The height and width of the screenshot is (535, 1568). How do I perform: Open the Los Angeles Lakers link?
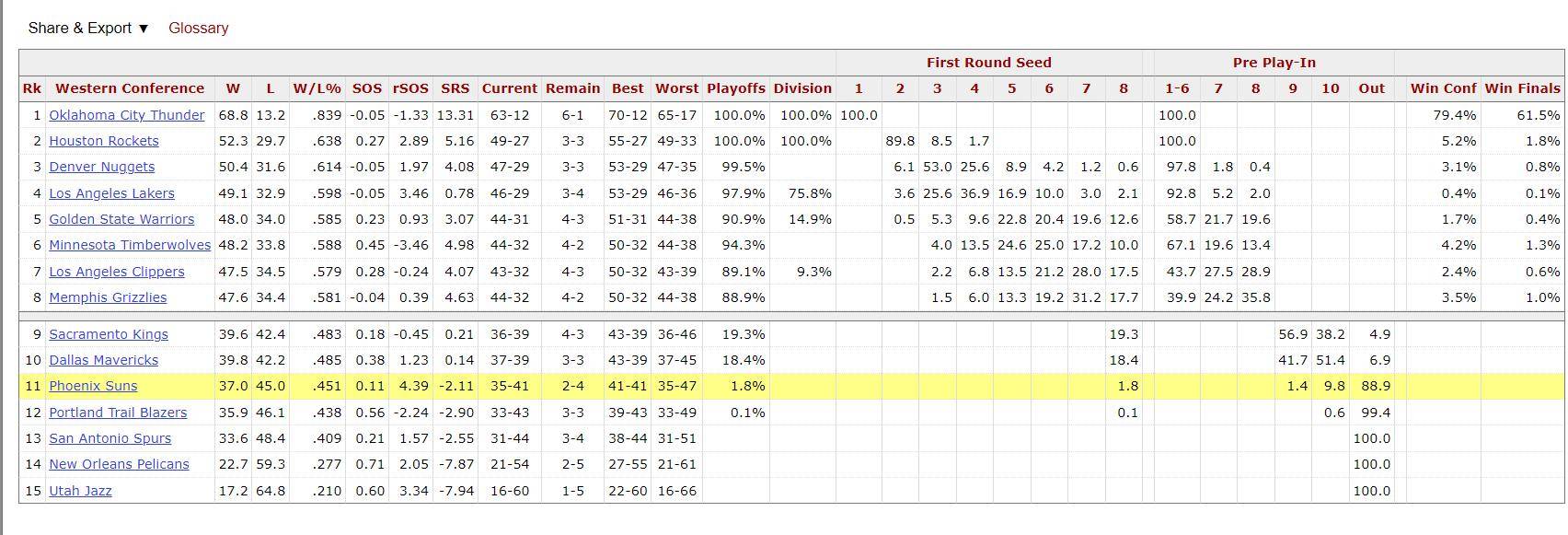pyautogui.click(x=111, y=193)
